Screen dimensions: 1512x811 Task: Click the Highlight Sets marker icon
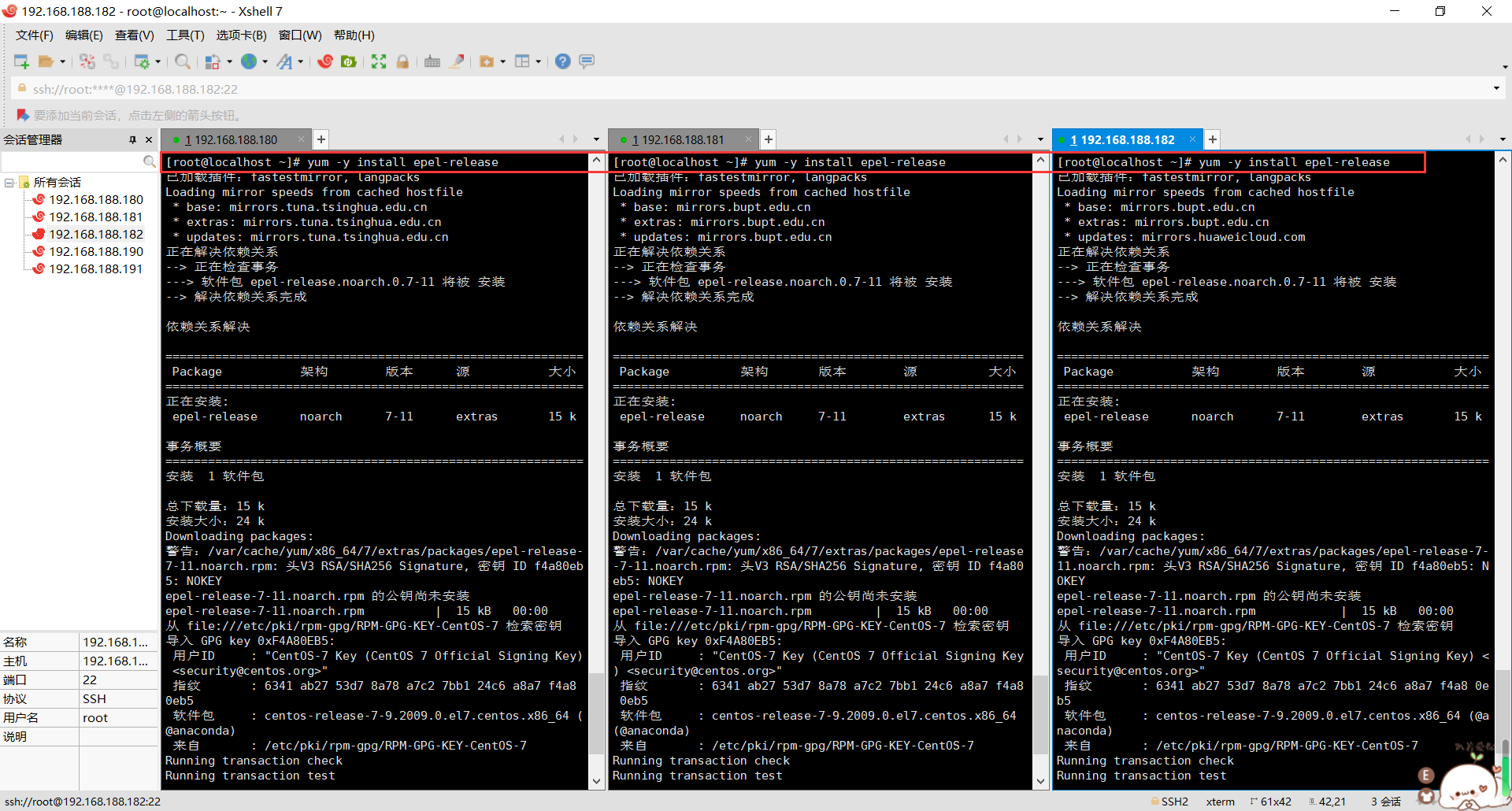(x=457, y=61)
